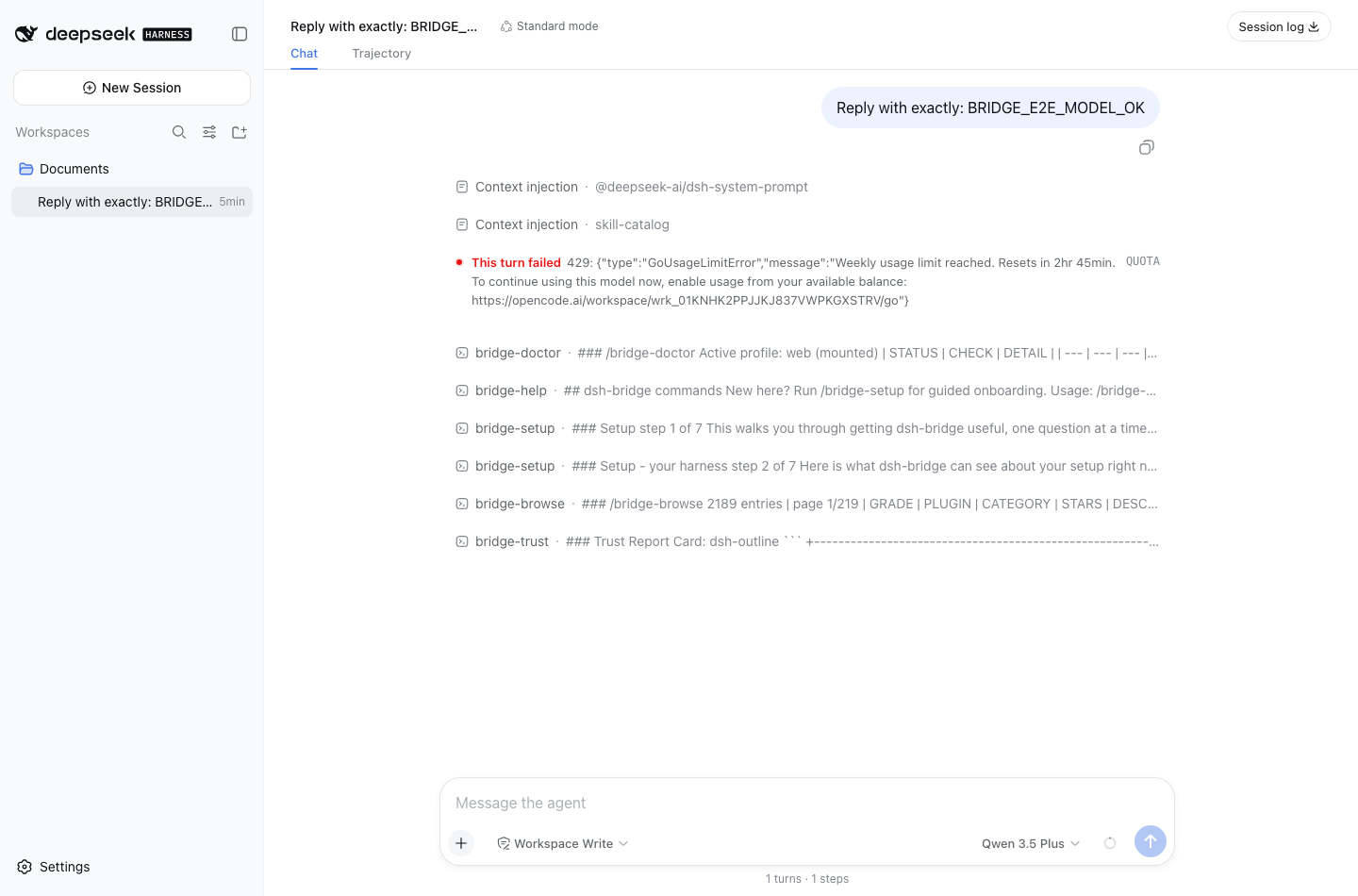Expand the bridge-help command output

click(807, 390)
